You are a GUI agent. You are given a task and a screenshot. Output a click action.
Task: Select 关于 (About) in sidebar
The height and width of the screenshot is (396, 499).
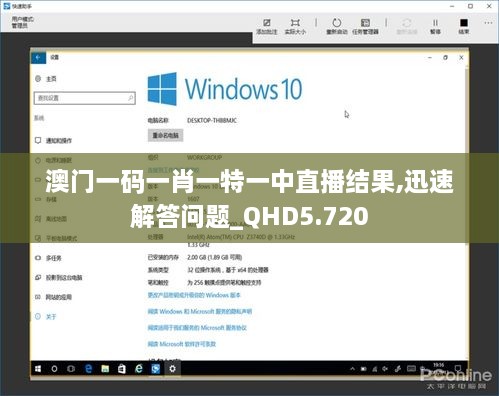click(x=46, y=316)
